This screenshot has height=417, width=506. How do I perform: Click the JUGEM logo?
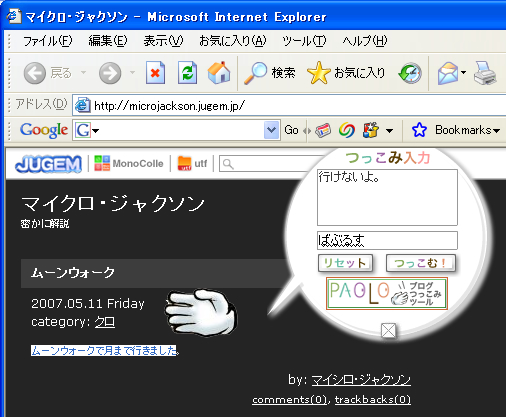click(49, 164)
